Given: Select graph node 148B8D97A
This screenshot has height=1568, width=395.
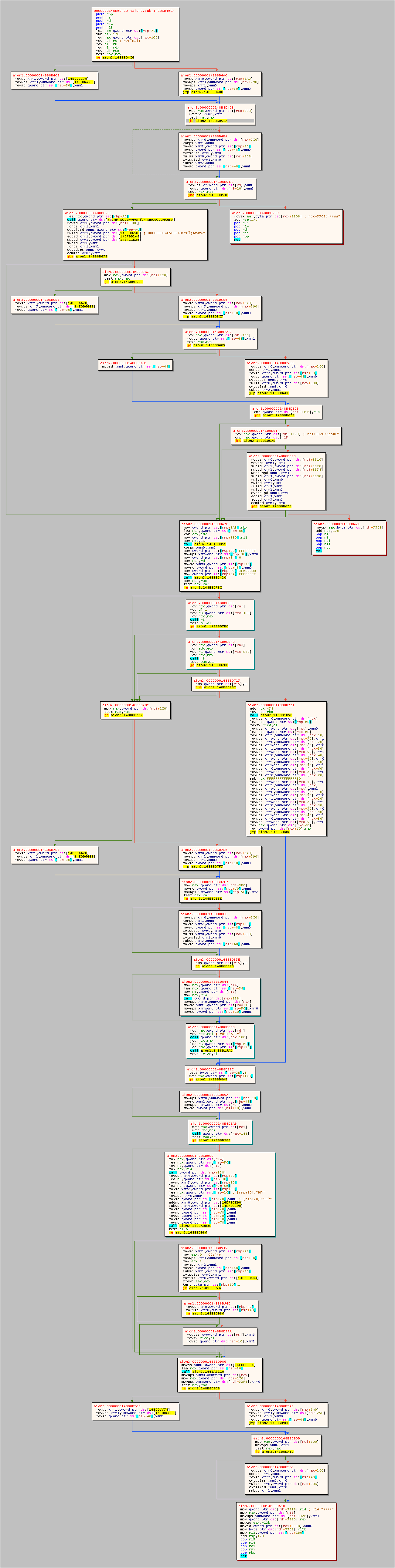Looking at the screenshot, I should click(220, 1336).
